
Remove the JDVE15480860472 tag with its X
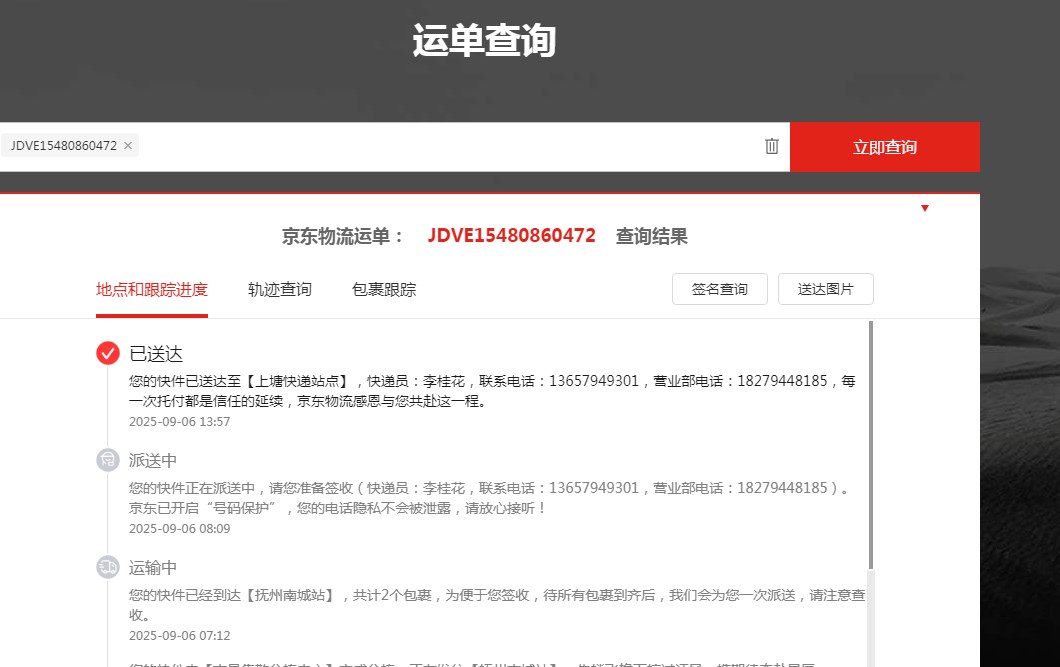(128, 146)
